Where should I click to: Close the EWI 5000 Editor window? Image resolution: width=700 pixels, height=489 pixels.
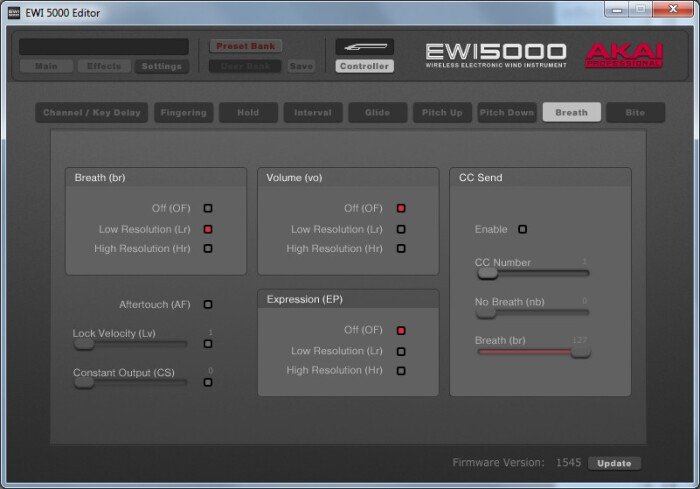coord(673,9)
